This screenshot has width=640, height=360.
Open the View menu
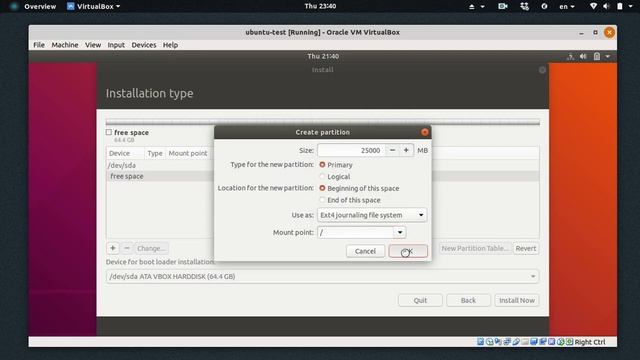tap(93, 45)
